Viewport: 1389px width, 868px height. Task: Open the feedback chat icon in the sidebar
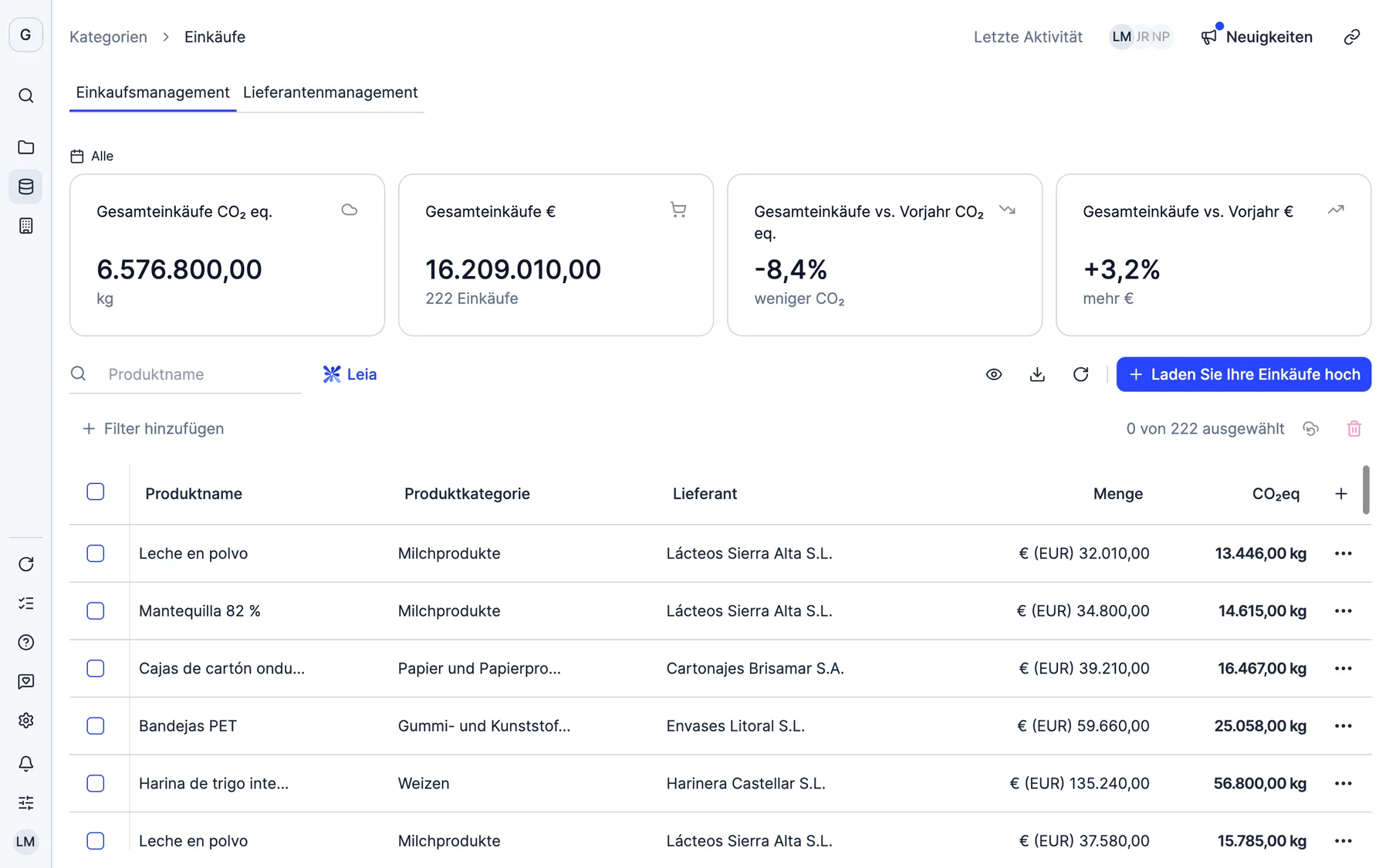[x=25, y=681]
